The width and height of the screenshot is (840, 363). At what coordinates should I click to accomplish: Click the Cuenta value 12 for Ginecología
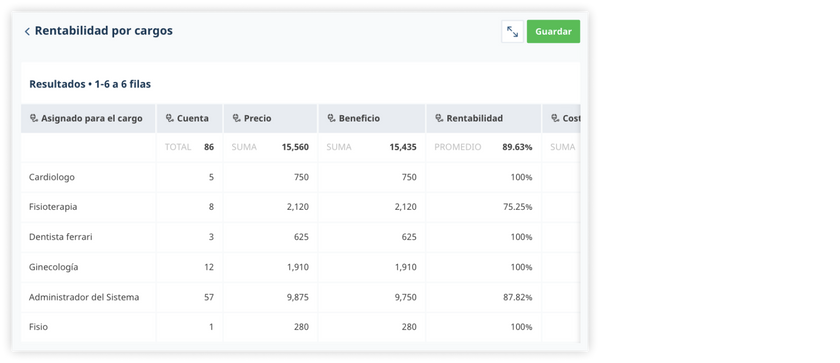208,267
